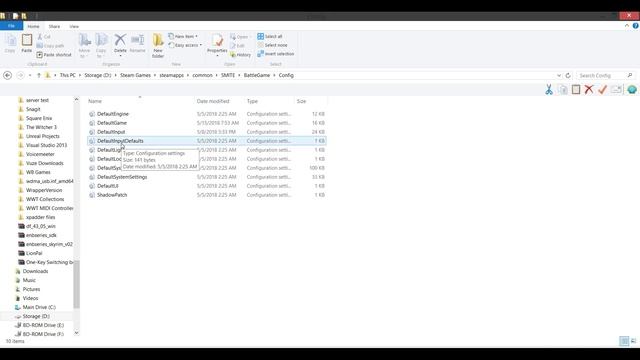Click Paste shortcut in the ribbon
The image size is (640, 360).
pos(54,55)
